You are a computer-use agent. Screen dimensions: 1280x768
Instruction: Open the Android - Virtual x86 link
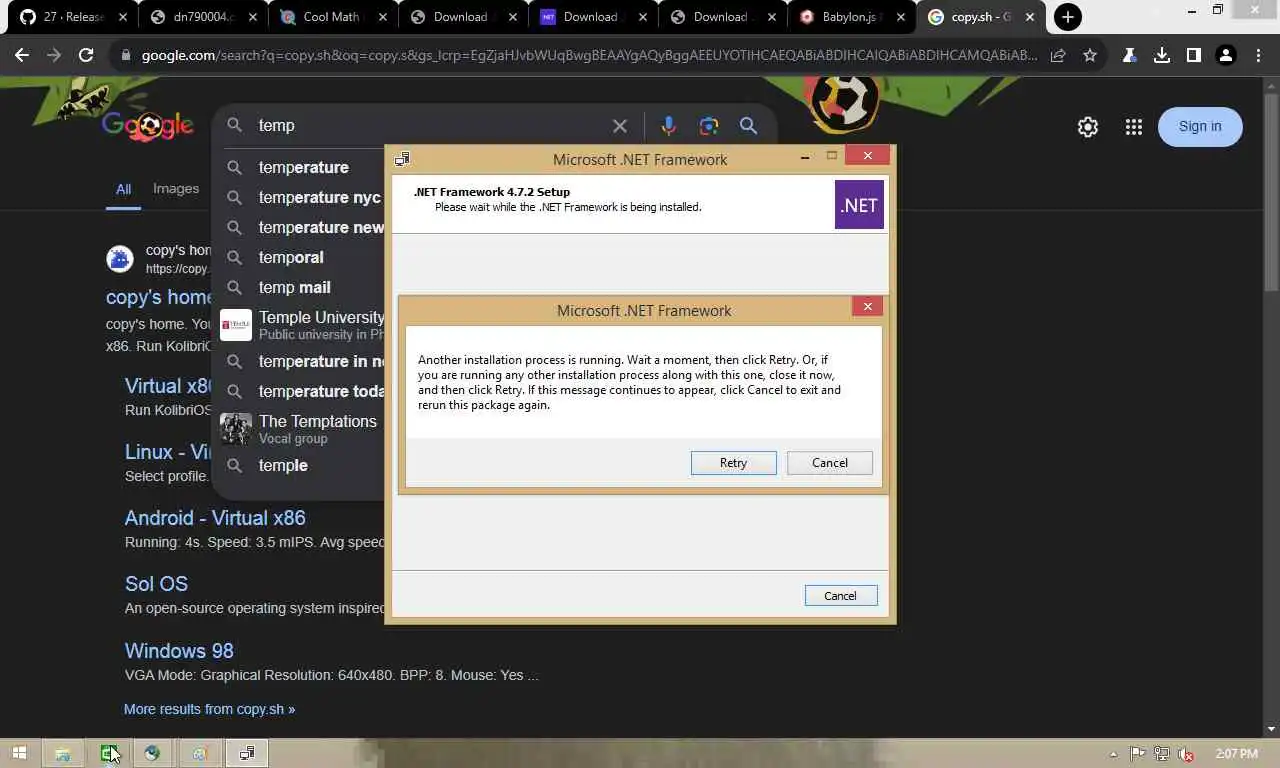pos(215,518)
